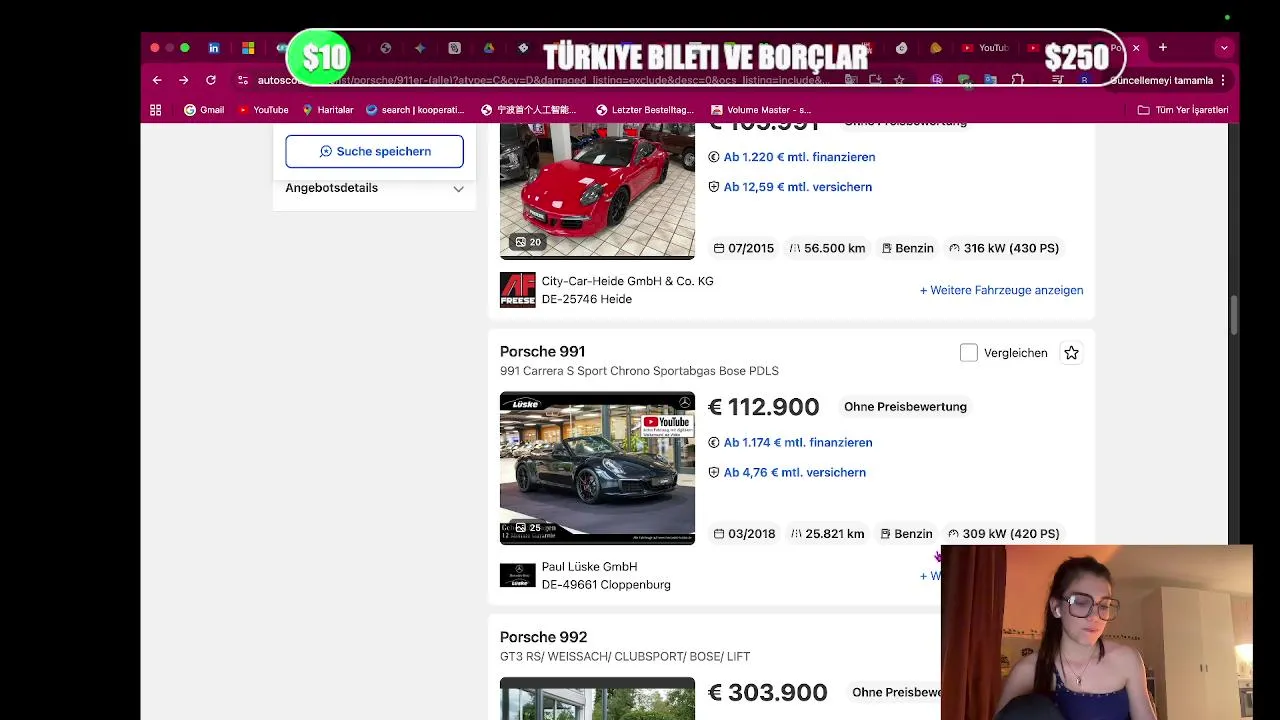Click Ab 12,59 € mtl. versichern link
Screen dimensions: 1280x720
click(797, 187)
